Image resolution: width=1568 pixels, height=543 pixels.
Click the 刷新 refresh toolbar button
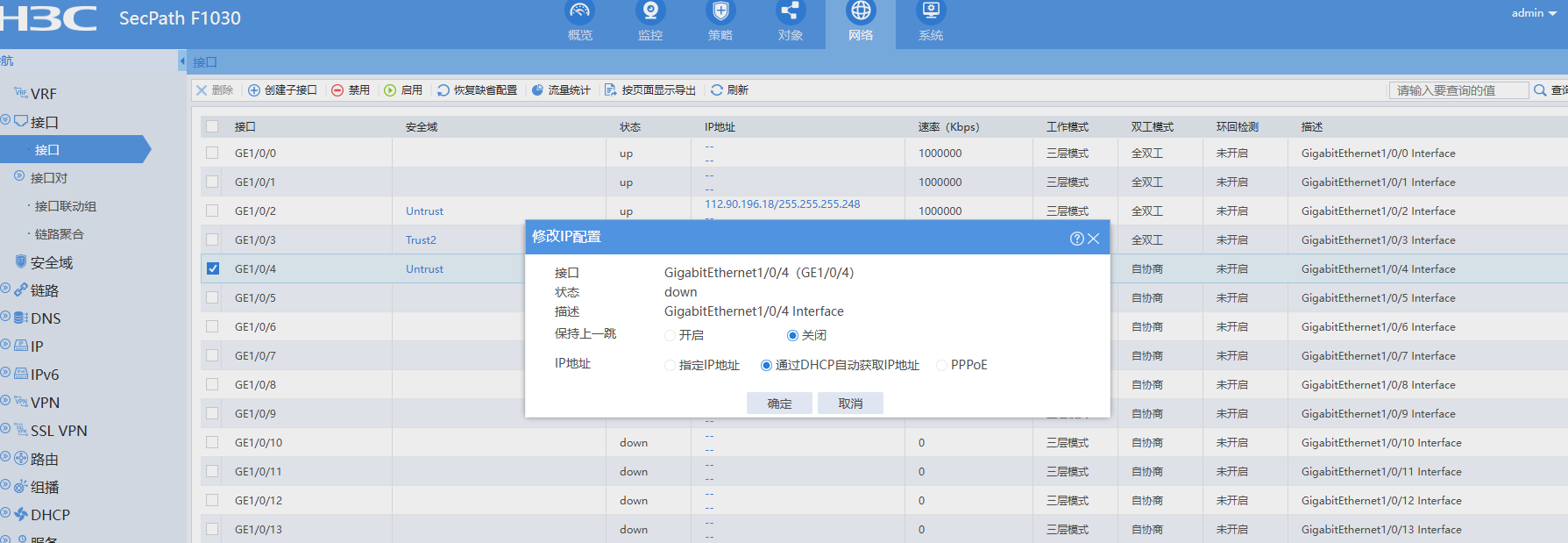[729, 90]
